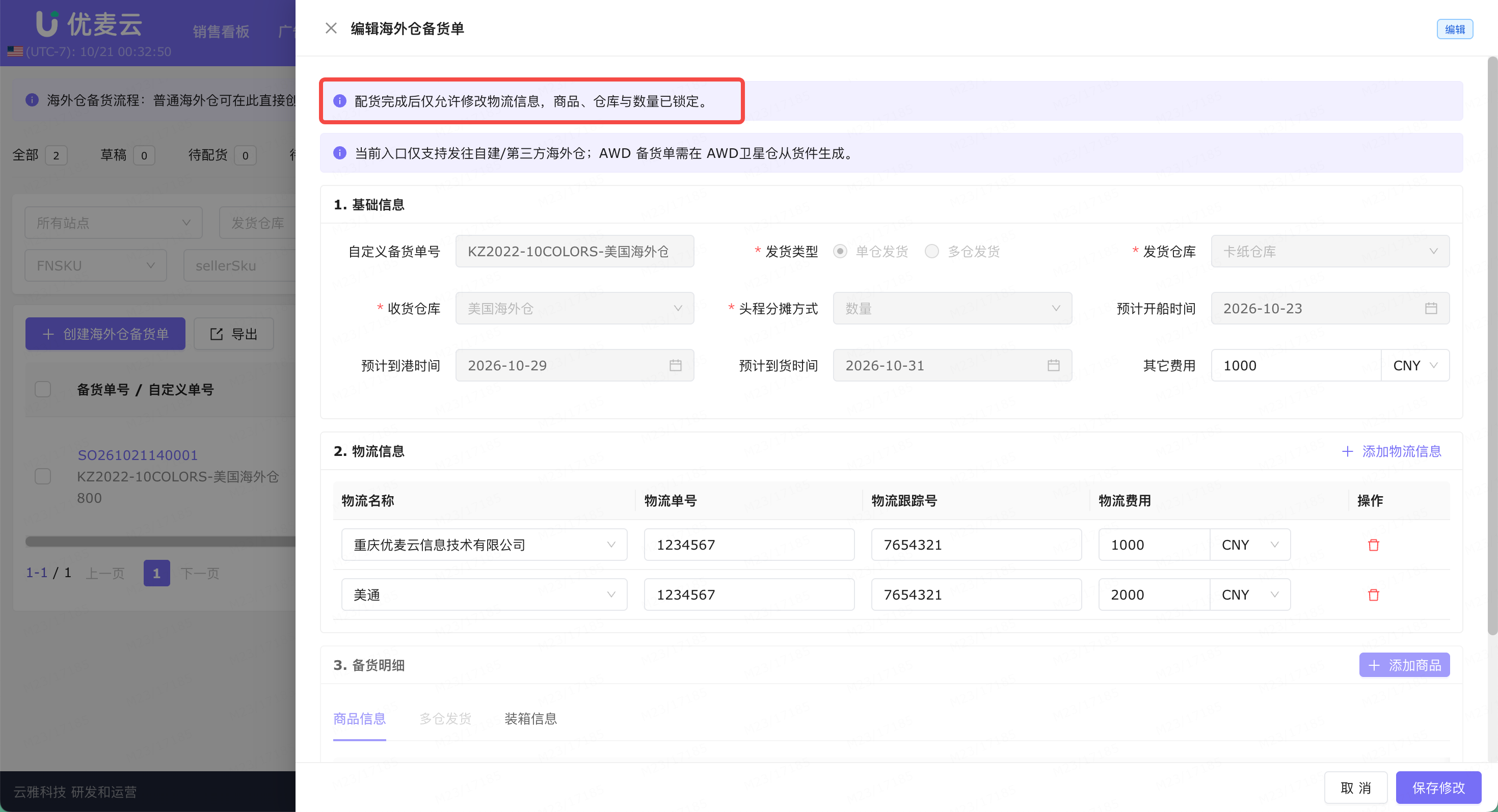Open 所有站点 filter dropdown

(x=114, y=223)
